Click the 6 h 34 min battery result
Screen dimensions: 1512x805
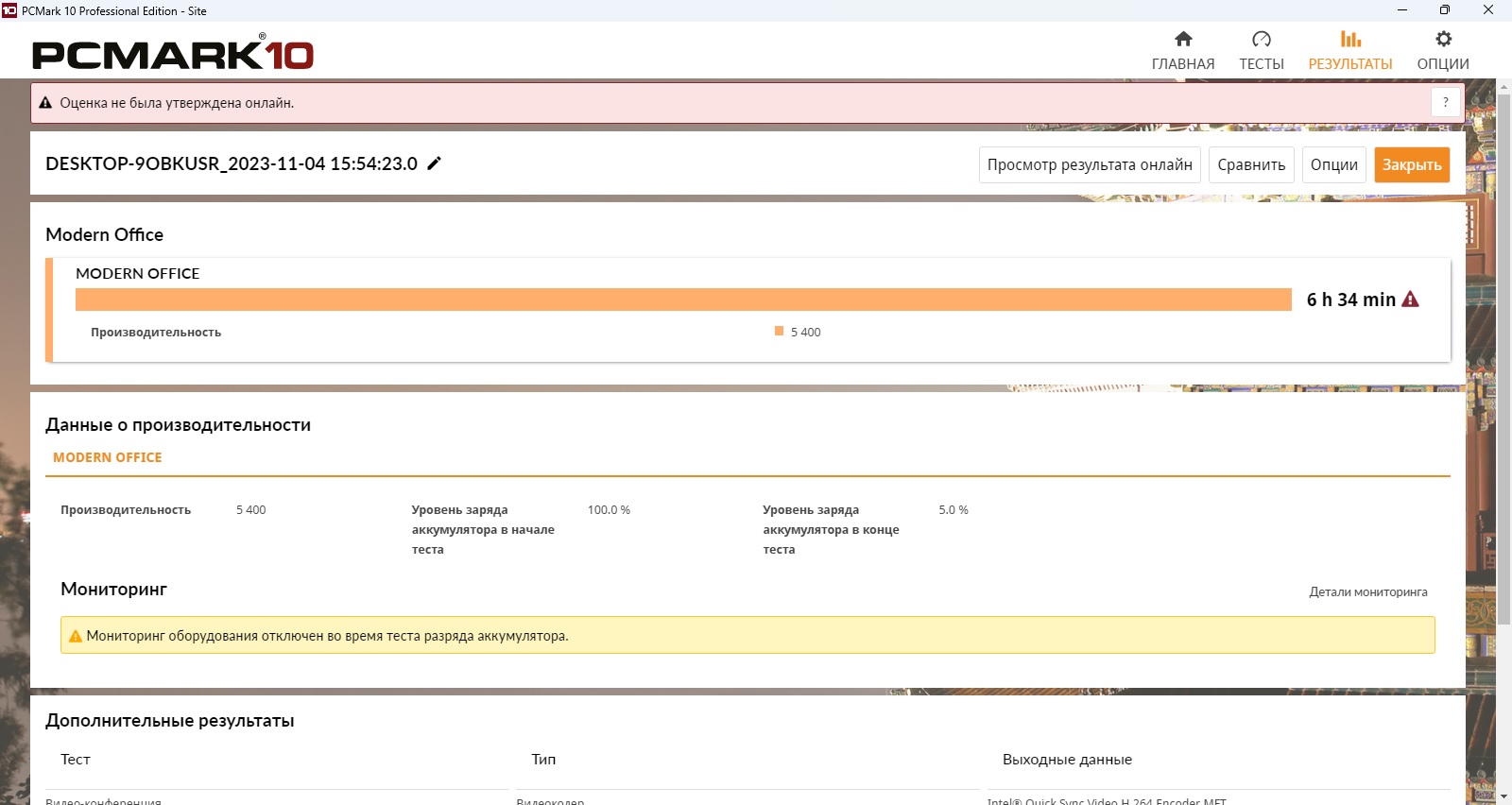1350,300
